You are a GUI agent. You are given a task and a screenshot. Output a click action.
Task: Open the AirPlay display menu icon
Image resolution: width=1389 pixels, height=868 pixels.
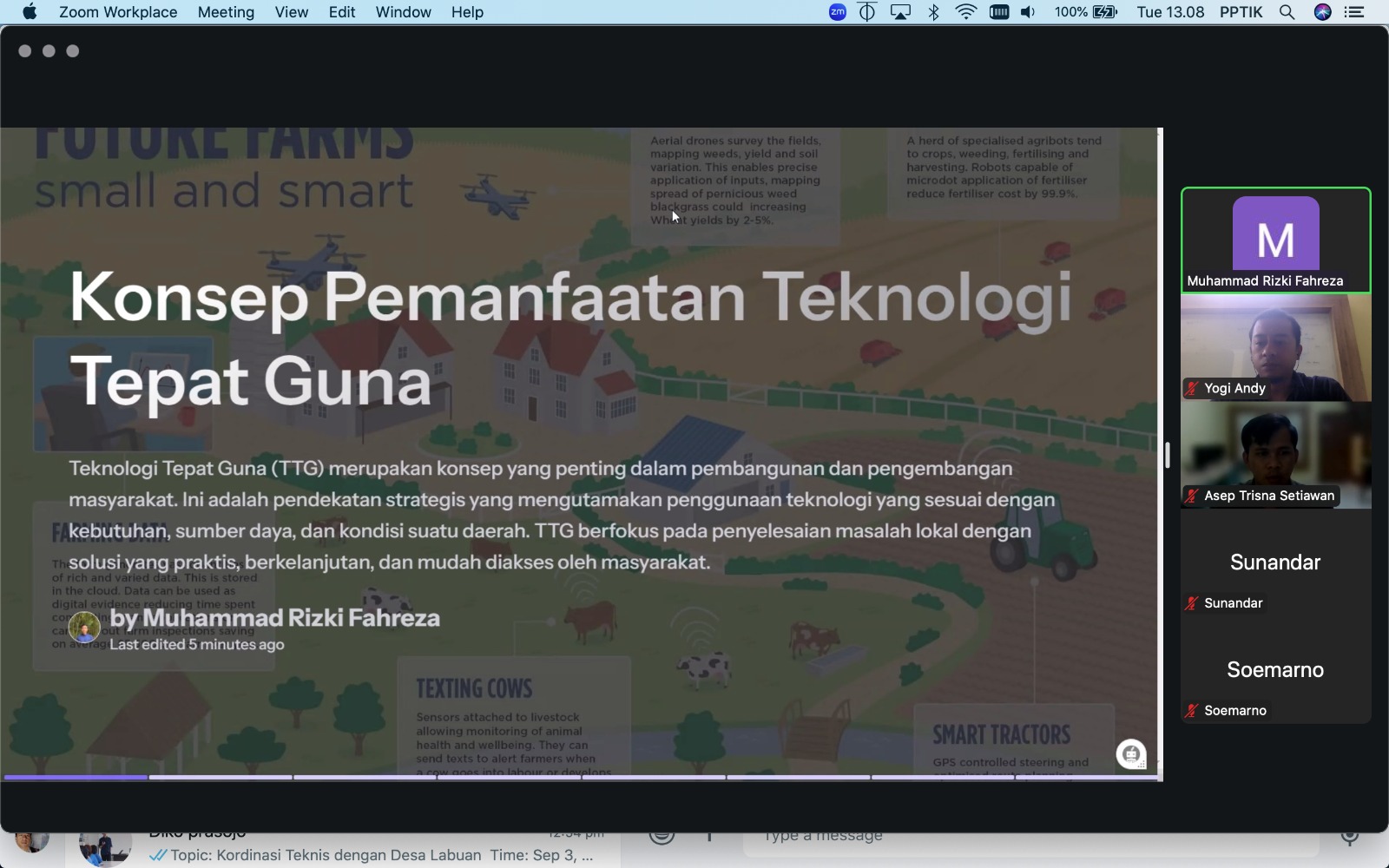900,12
